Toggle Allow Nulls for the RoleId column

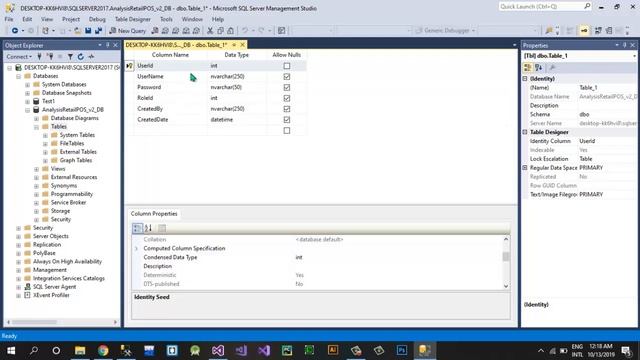287,98
